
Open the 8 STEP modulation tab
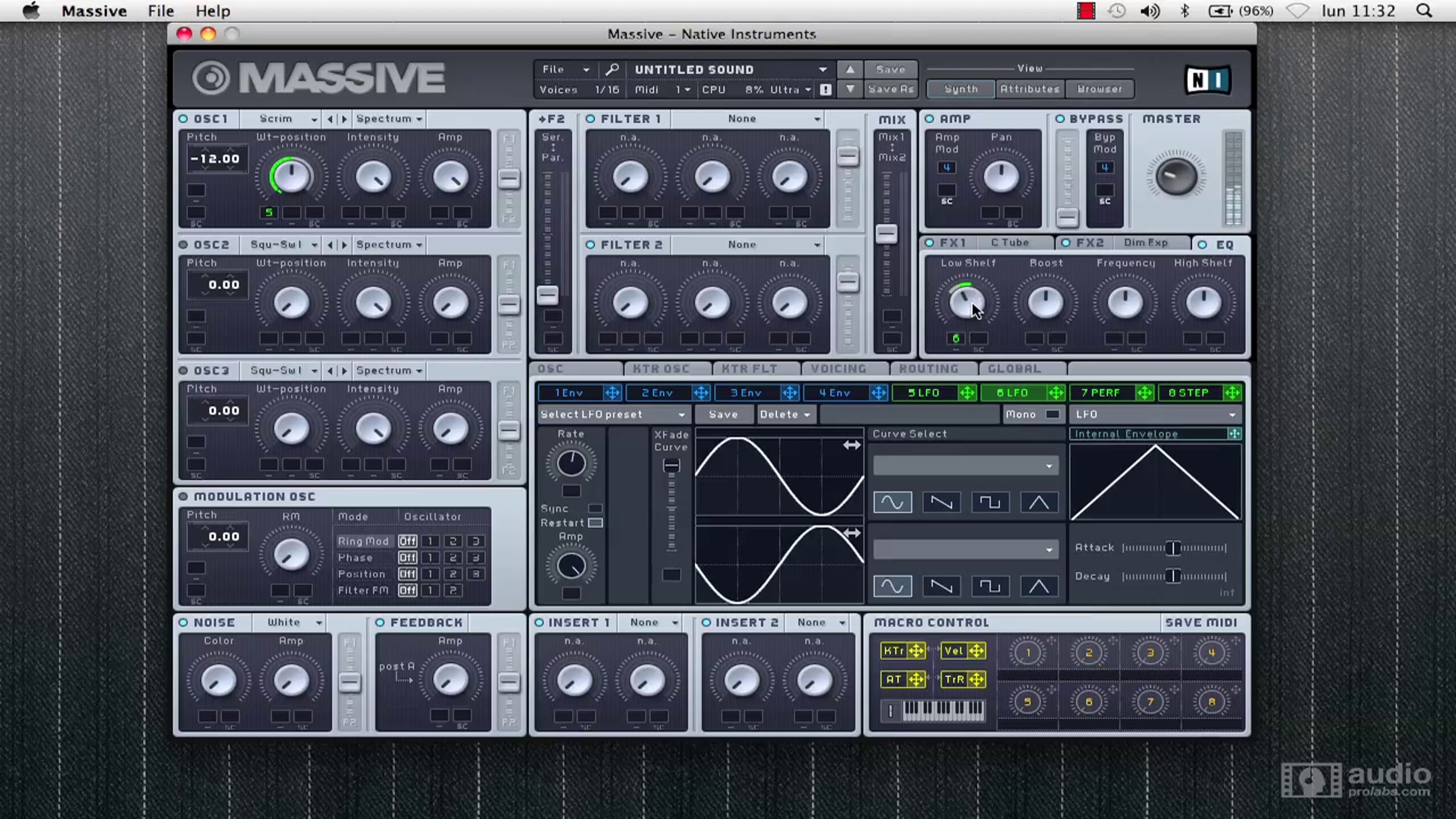click(1188, 393)
